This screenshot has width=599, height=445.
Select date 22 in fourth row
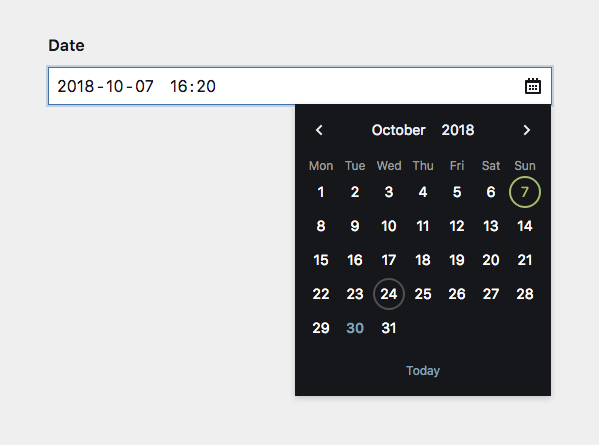point(321,294)
